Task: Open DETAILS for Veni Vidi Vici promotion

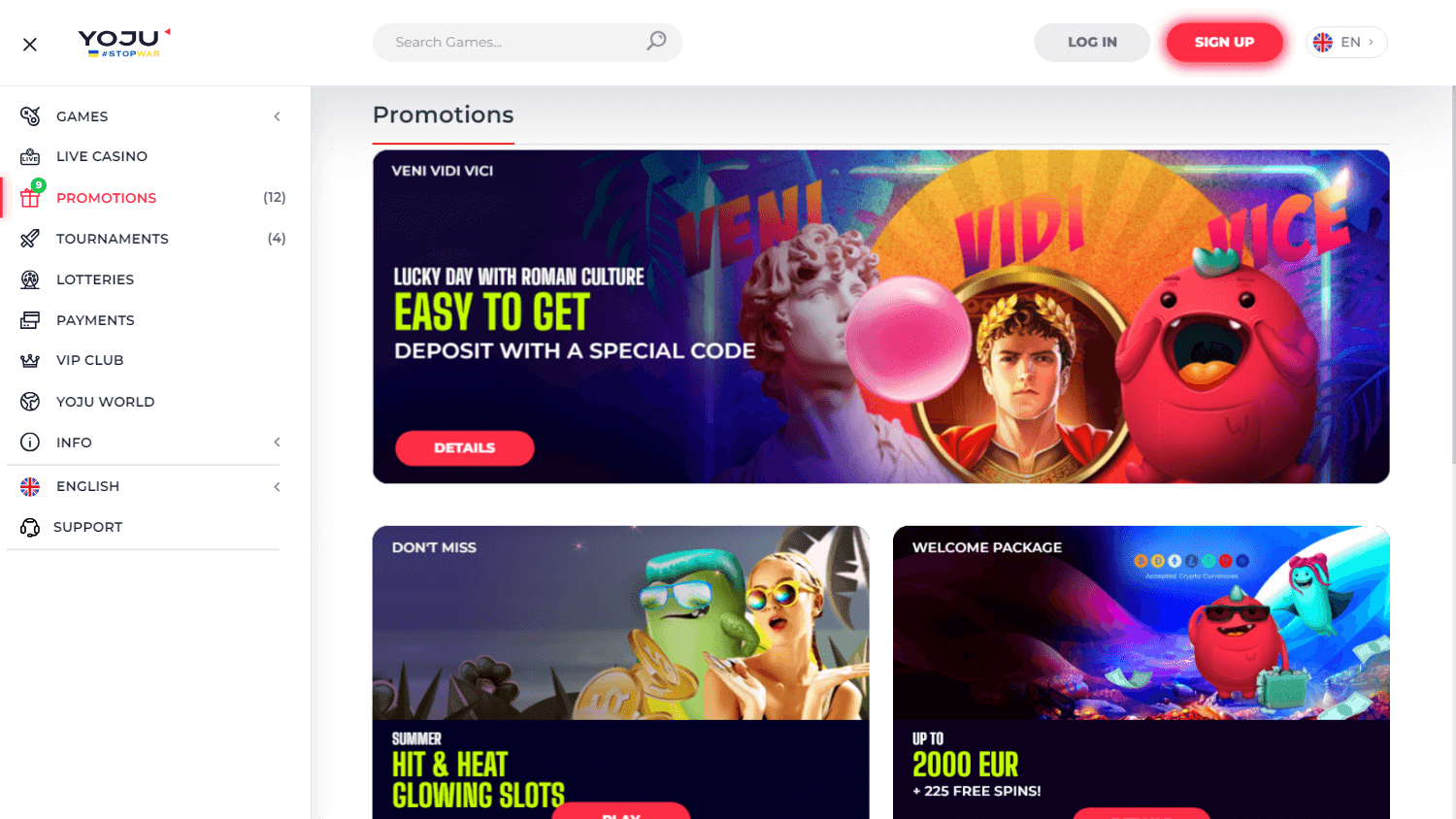Action: [x=464, y=447]
